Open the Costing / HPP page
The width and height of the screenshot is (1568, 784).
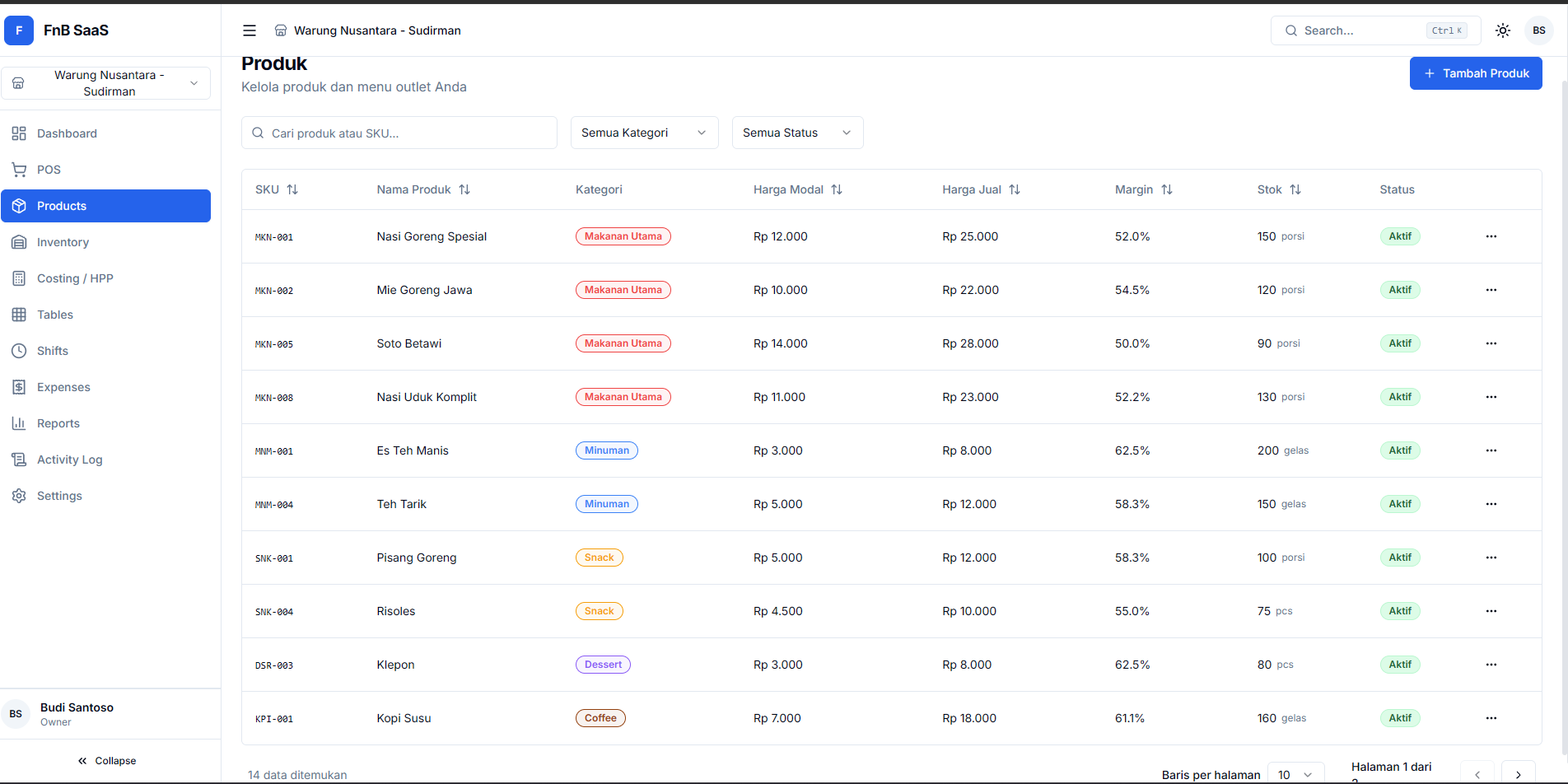click(x=75, y=278)
